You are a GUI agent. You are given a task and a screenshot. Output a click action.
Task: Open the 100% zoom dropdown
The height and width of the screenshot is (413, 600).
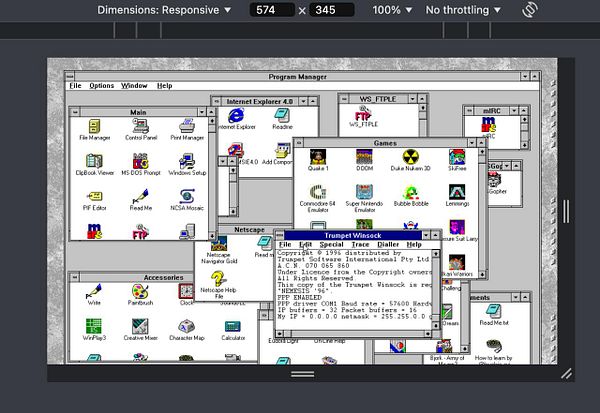pos(392,10)
